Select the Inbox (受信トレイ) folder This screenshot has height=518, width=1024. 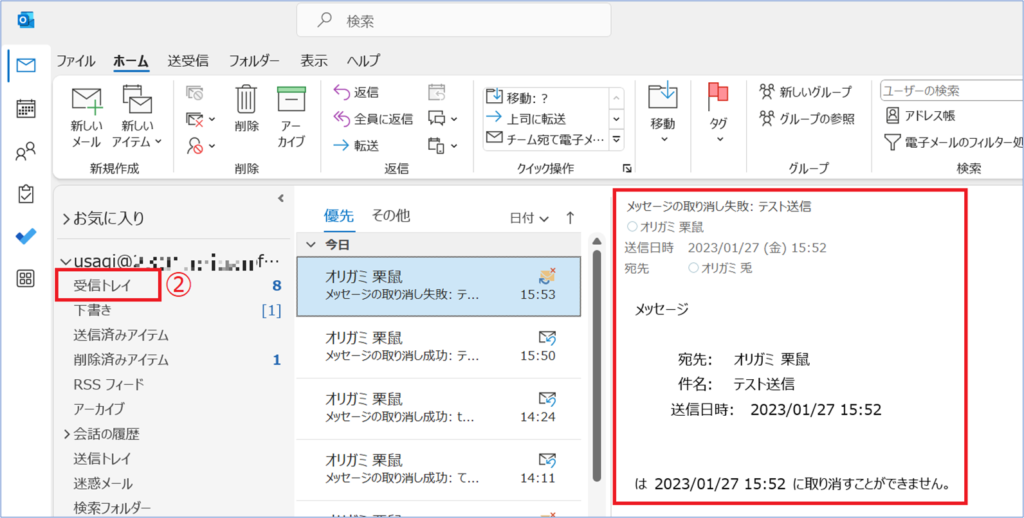pyautogui.click(x=108, y=286)
